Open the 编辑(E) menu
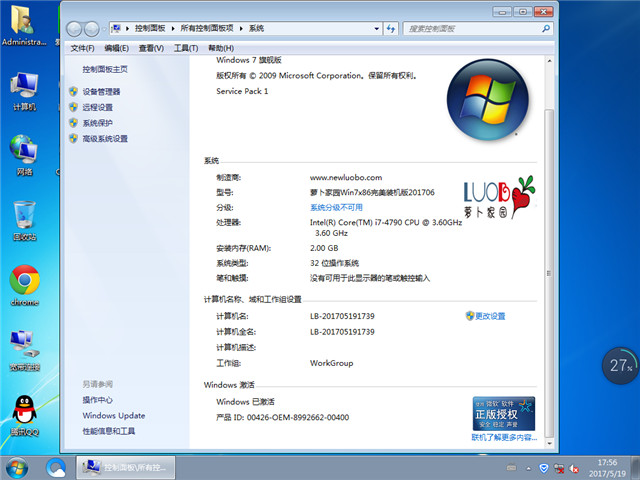This screenshot has width=640, height=480. 116,48
